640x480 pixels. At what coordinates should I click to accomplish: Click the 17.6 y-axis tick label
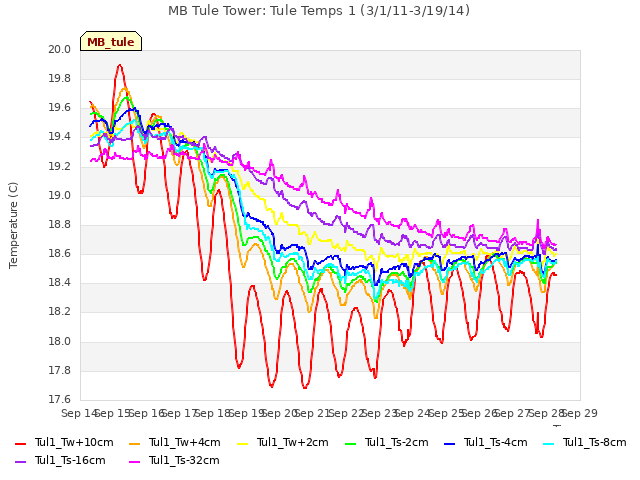click(60, 400)
